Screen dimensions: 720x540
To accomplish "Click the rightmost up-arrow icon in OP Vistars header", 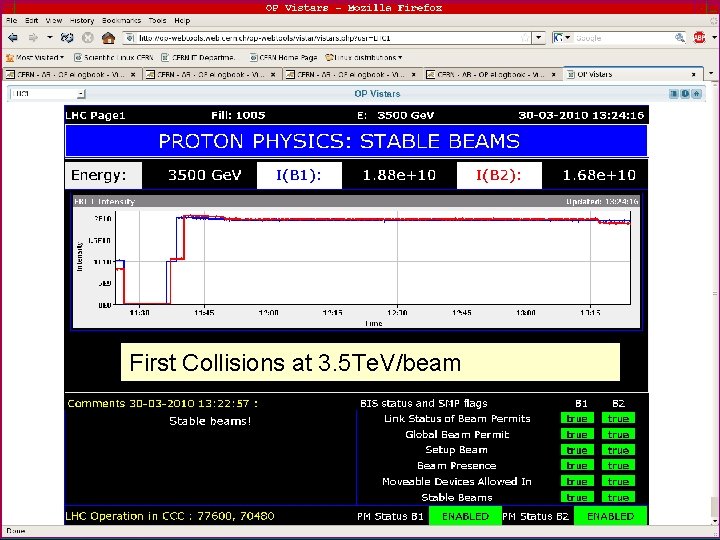I will [x=697, y=94].
